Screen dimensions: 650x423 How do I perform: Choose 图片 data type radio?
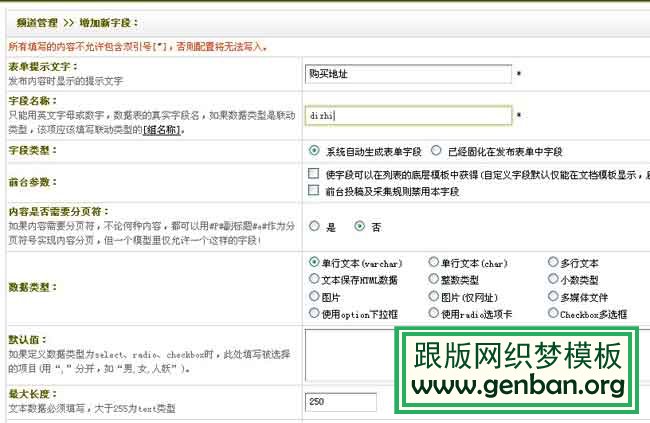point(314,296)
